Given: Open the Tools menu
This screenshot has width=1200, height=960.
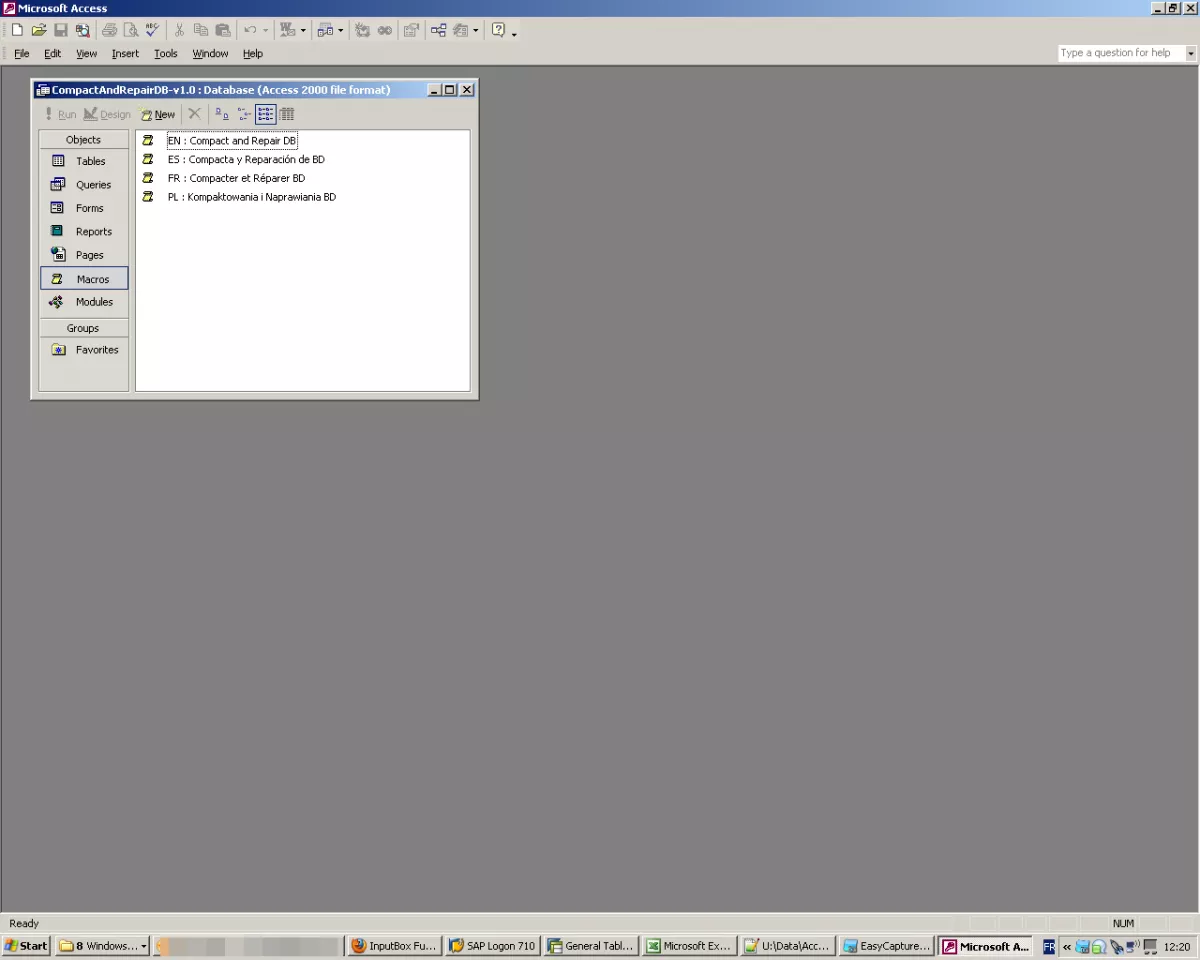Looking at the screenshot, I should coord(165,54).
